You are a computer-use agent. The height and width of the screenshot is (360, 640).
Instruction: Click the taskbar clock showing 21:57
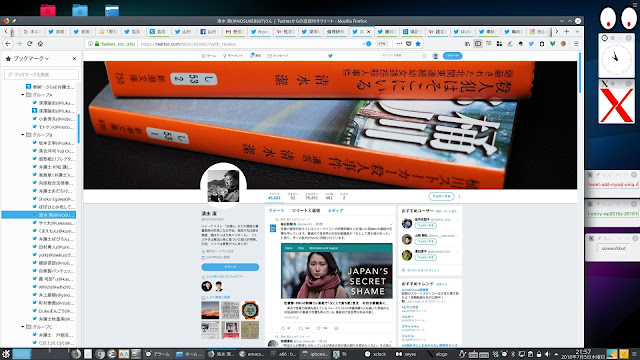pos(583,354)
